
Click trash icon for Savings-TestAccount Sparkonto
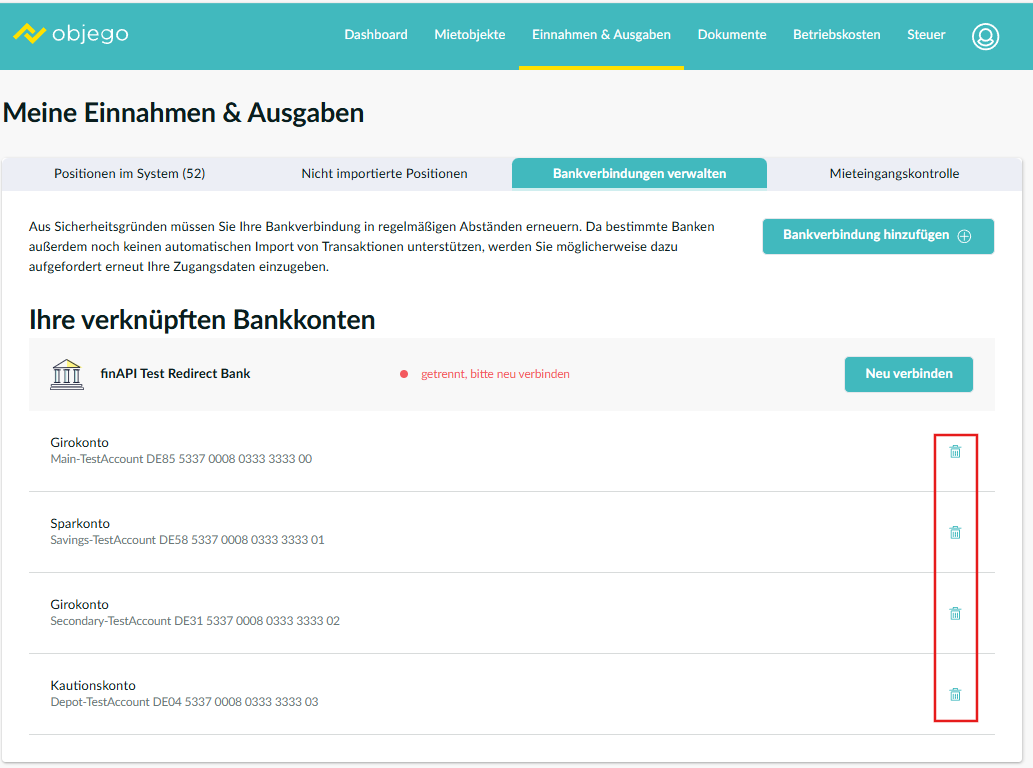point(955,532)
